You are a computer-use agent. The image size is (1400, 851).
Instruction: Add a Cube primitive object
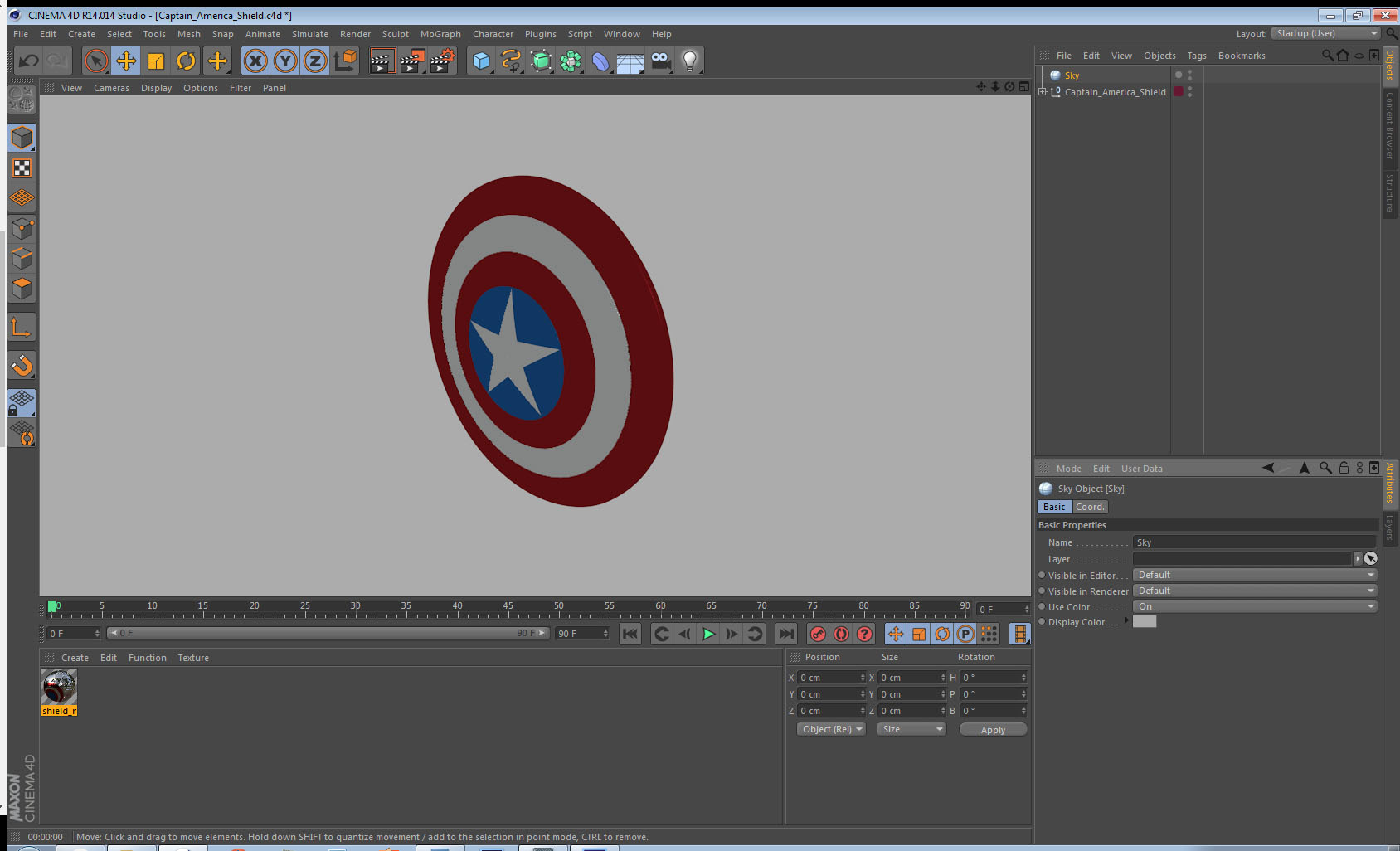[481, 61]
